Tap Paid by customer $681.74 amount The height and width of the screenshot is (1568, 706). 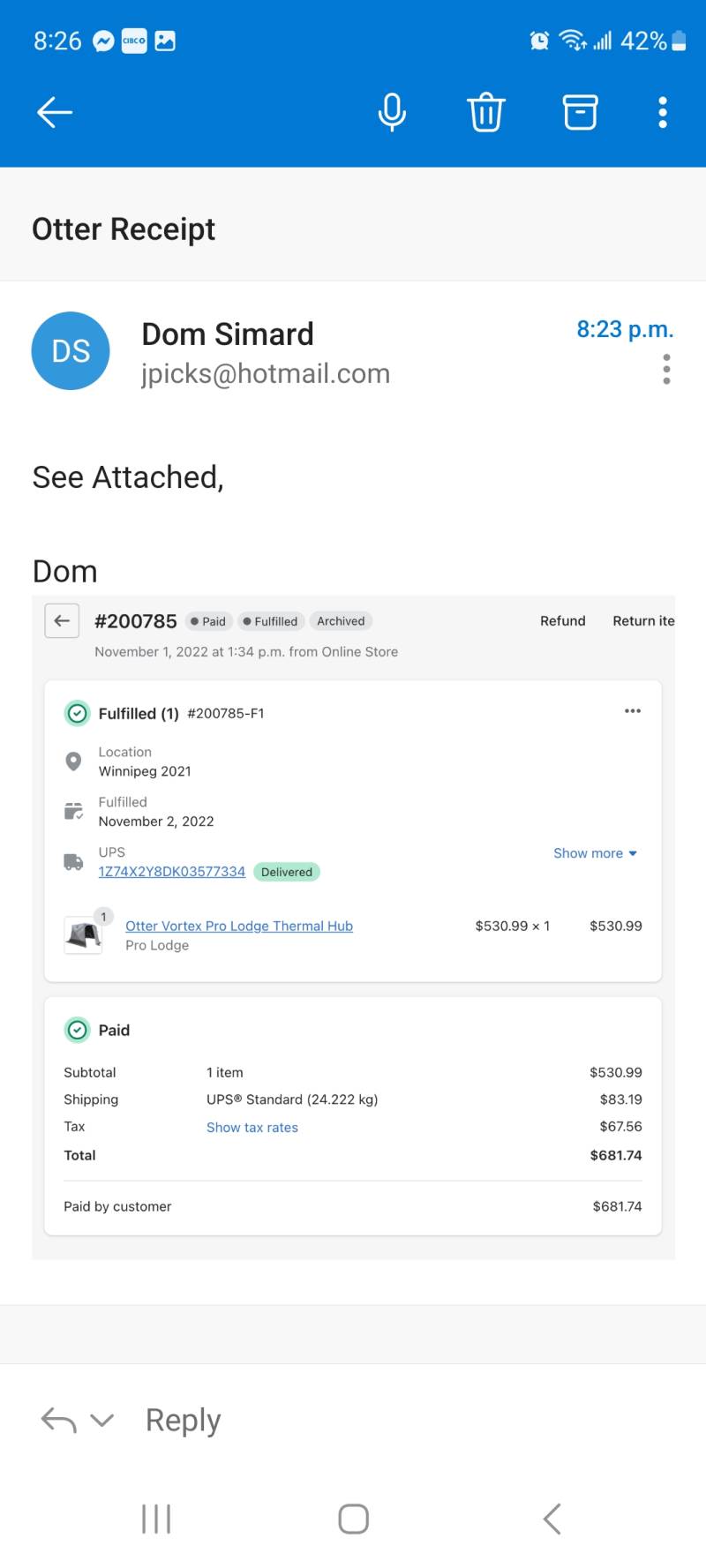click(617, 1206)
